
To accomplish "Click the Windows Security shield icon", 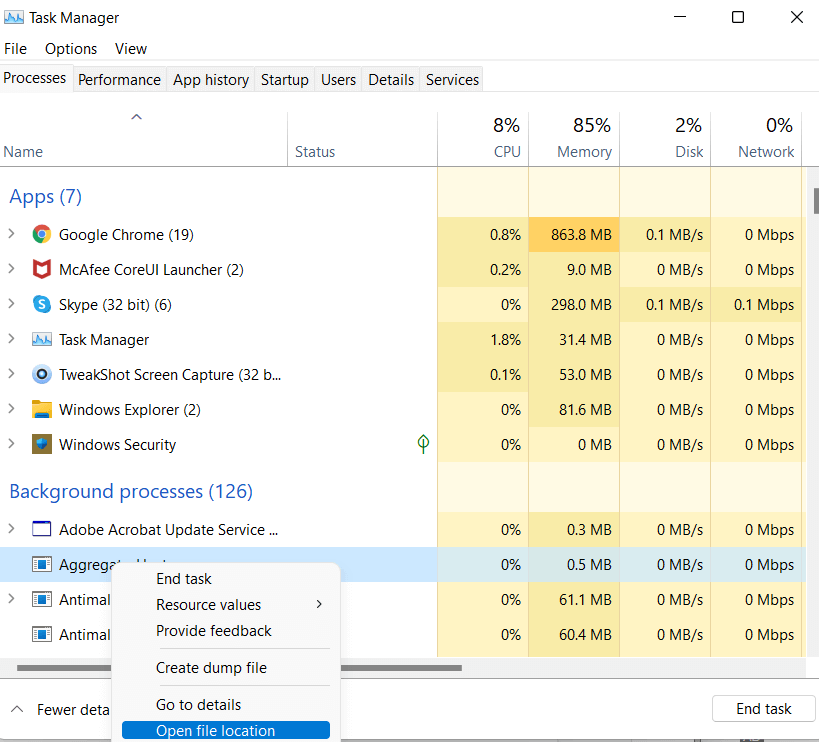I will click(42, 444).
